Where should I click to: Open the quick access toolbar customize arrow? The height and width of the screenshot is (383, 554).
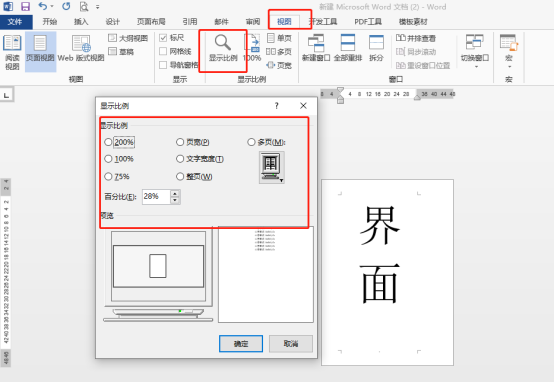tap(98, 7)
